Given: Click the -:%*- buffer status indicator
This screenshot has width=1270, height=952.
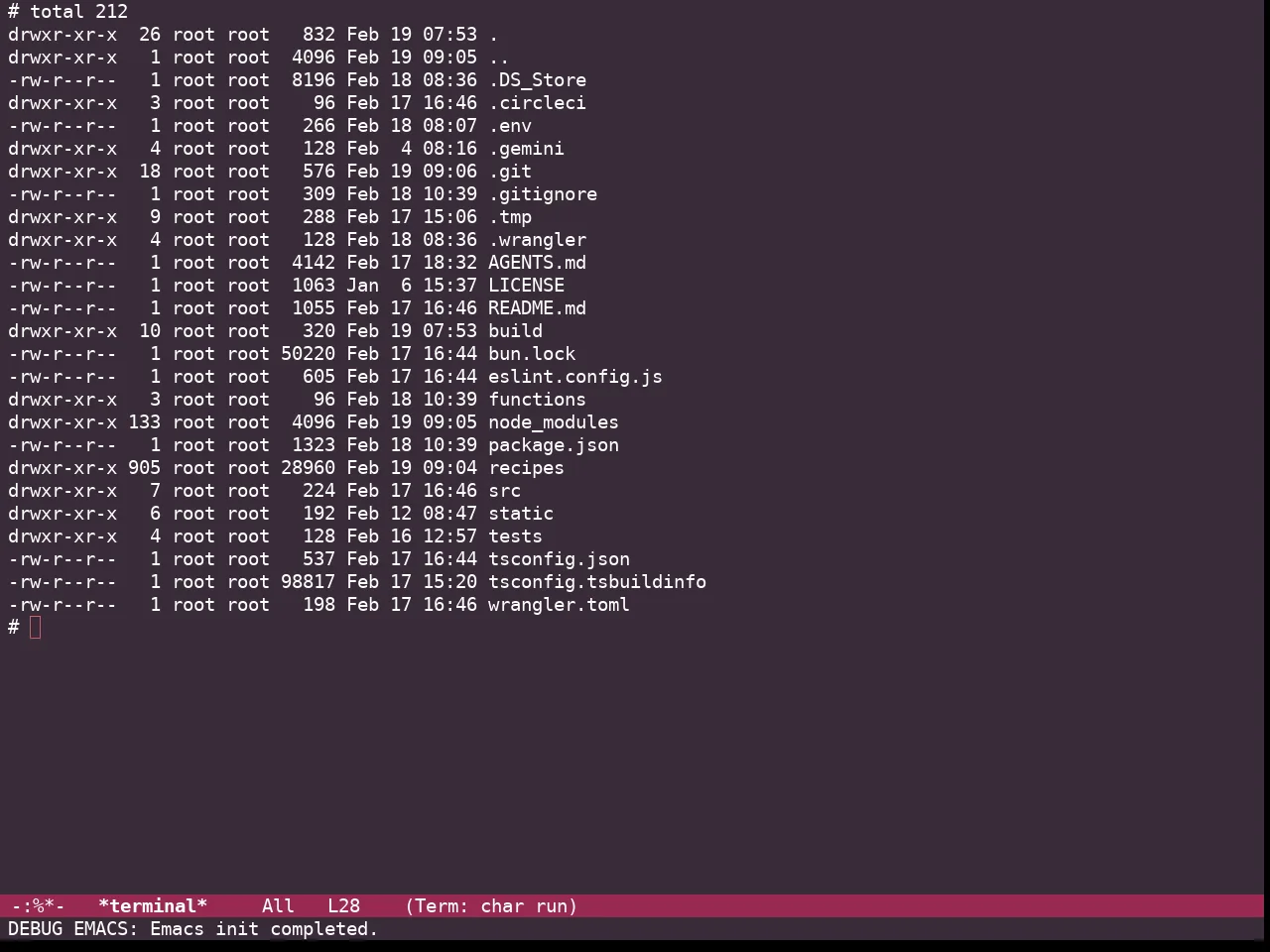Looking at the screenshot, I should pos(38,906).
